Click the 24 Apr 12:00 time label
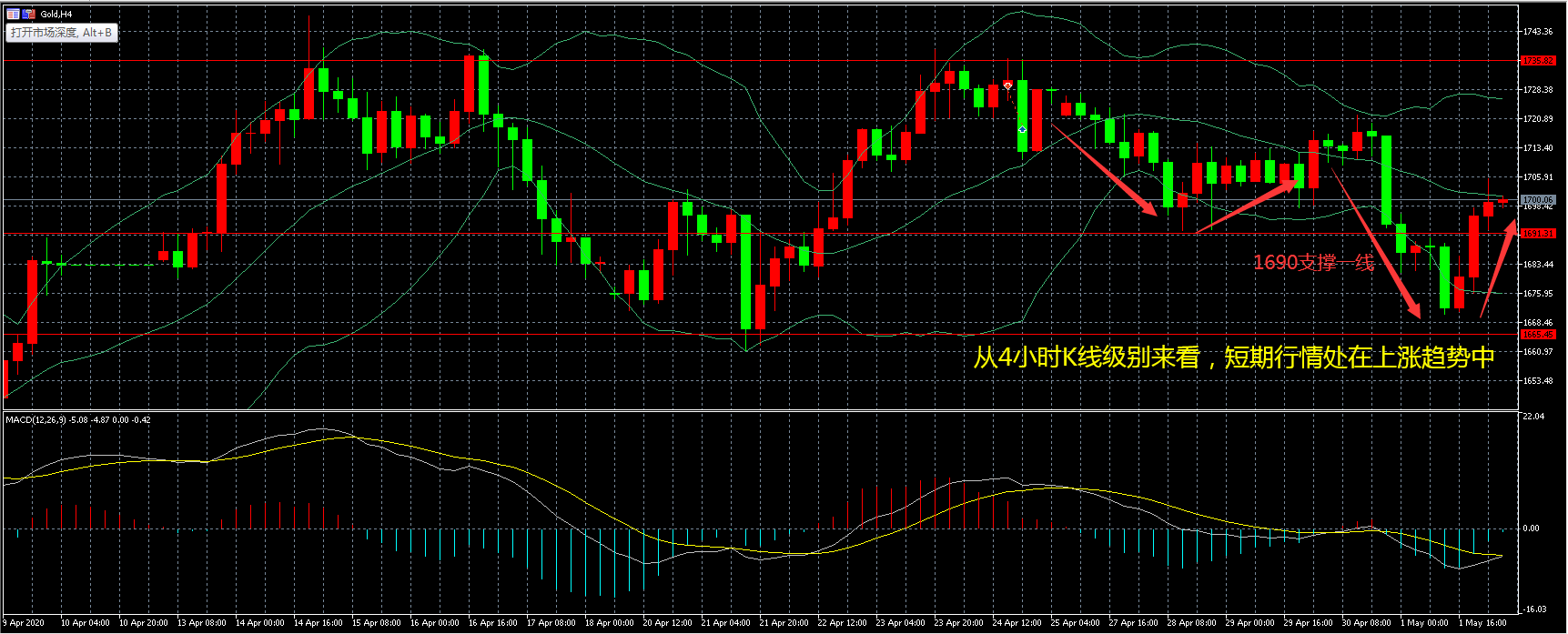Image resolution: width=1568 pixels, height=634 pixels. (1017, 623)
